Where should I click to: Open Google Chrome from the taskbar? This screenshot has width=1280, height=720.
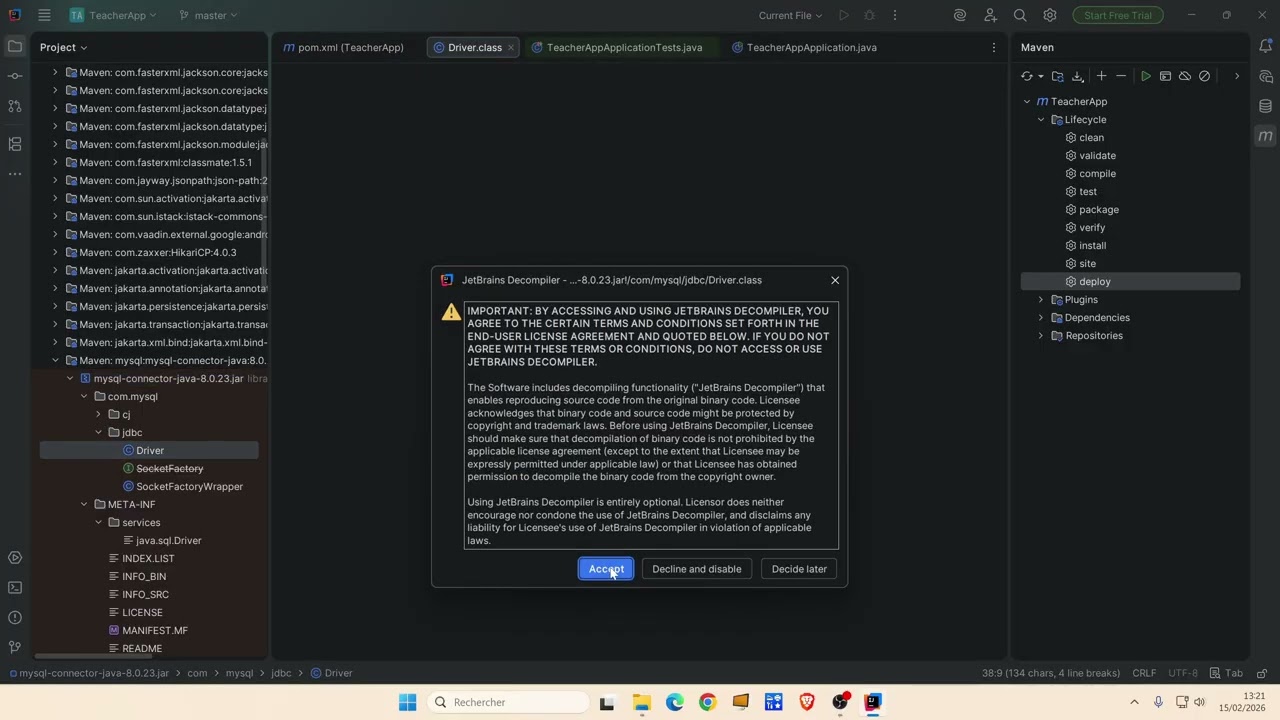(x=707, y=702)
